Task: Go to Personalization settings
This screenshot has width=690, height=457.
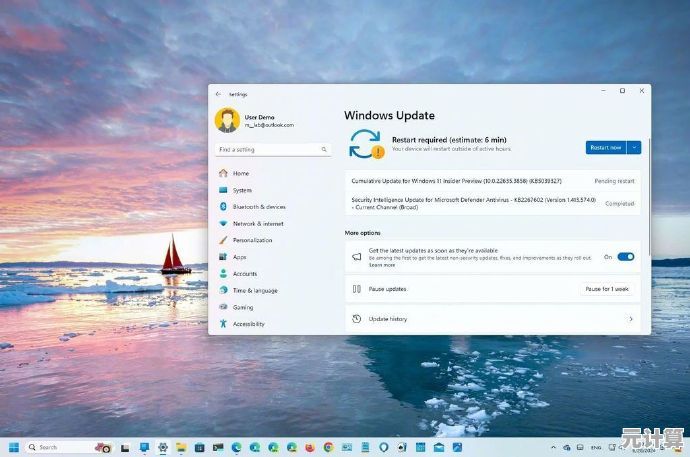Action: point(252,240)
